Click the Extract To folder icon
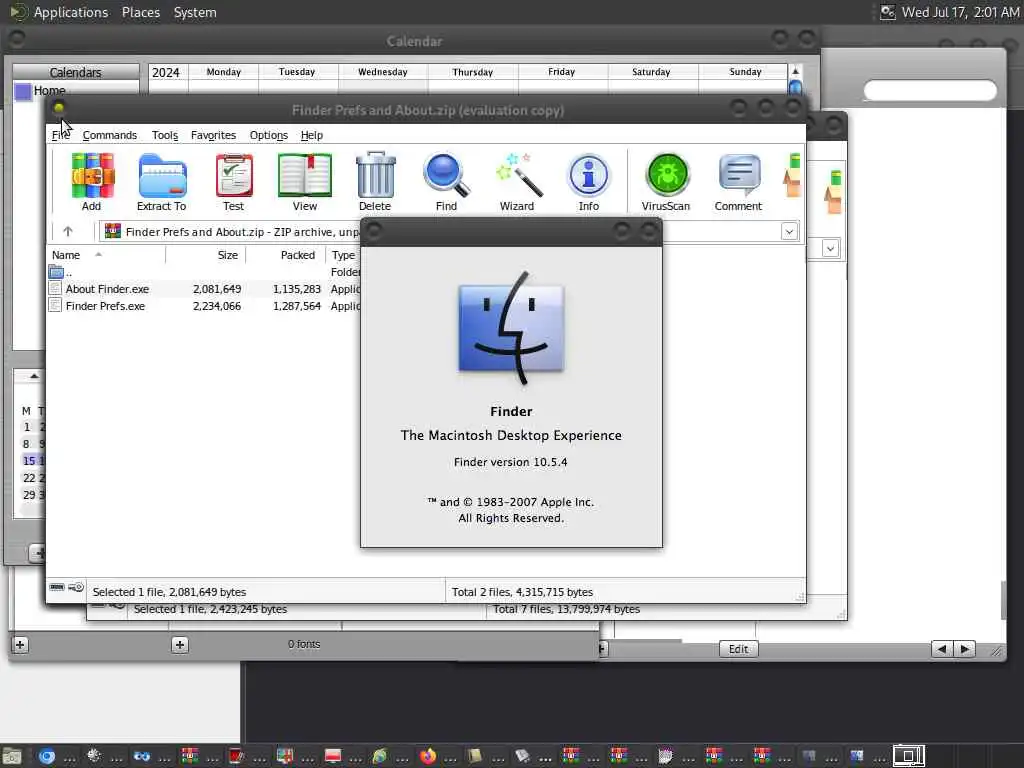This screenshot has width=1024, height=768. click(162, 175)
